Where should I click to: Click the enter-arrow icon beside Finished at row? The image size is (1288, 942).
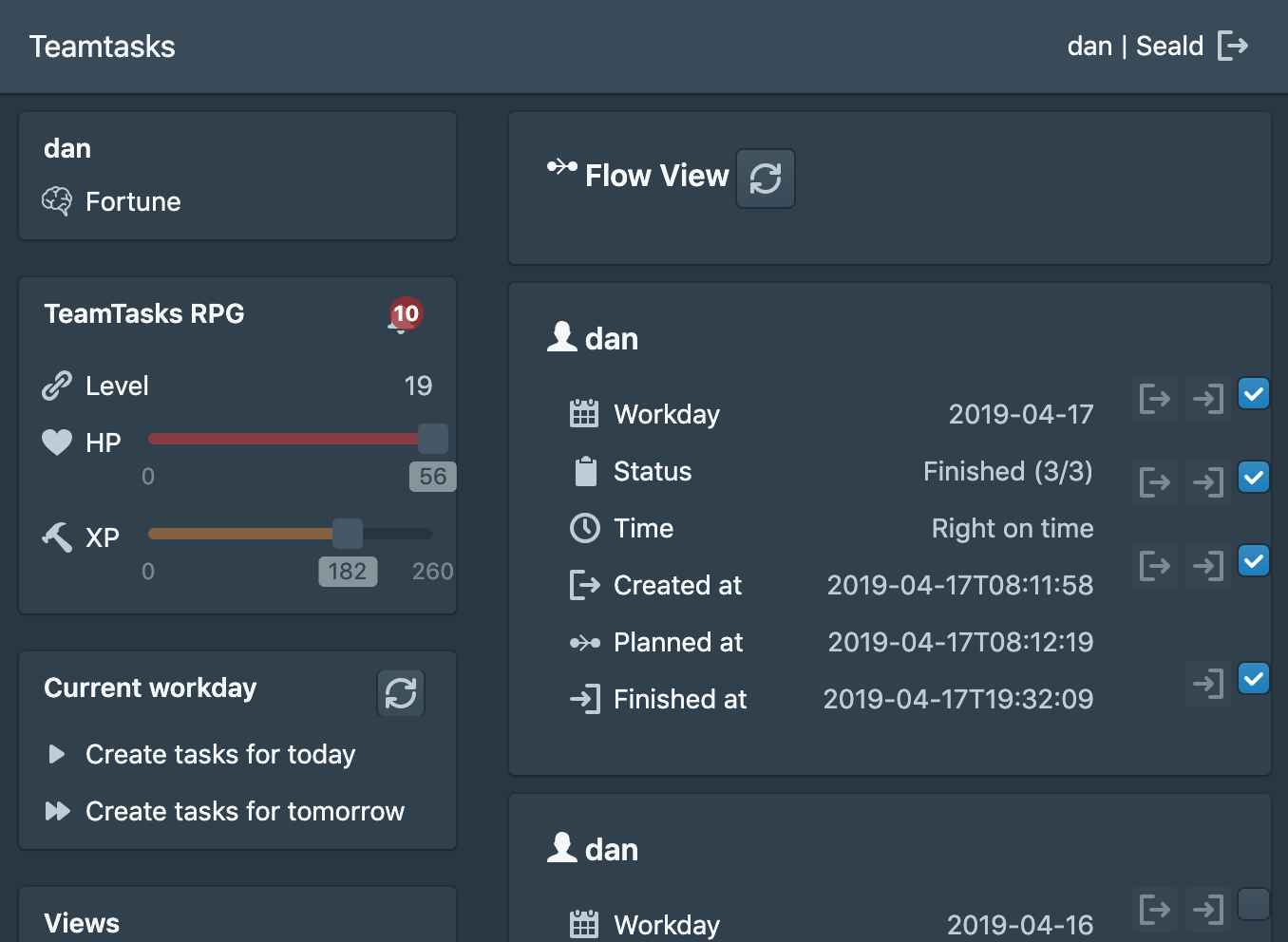[x=1208, y=683]
